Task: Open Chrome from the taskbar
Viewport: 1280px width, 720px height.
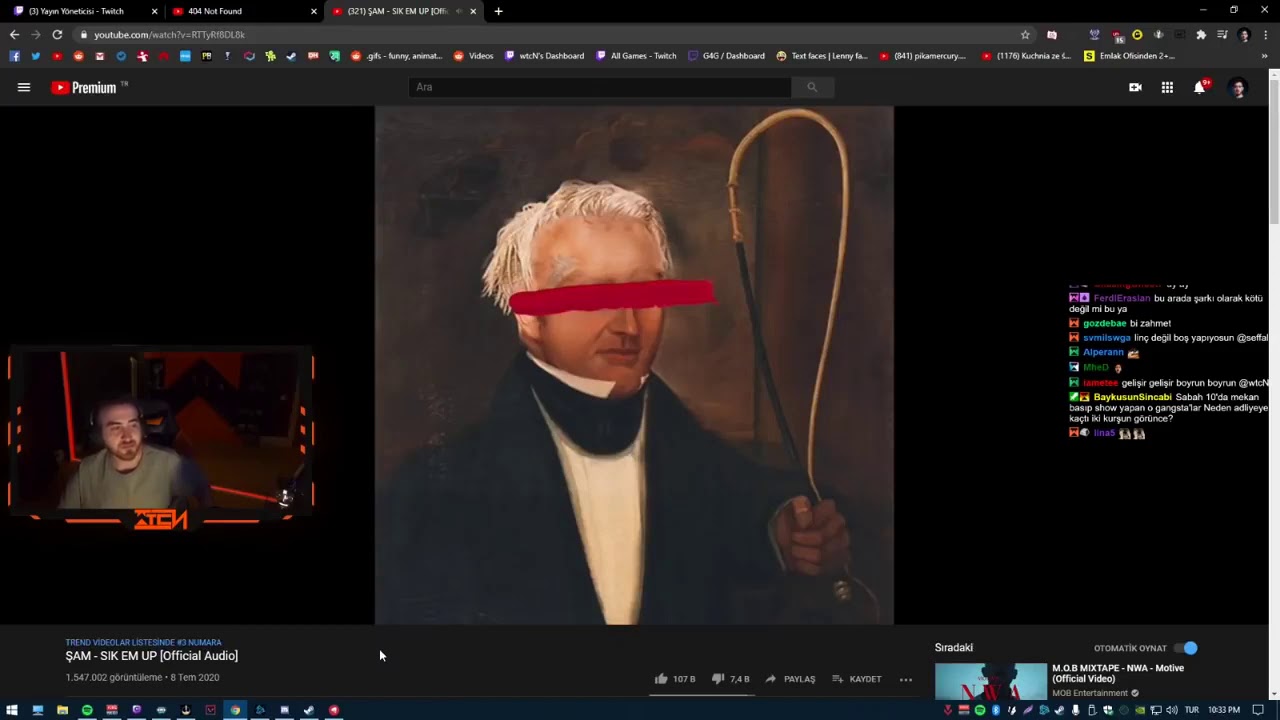Action: [x=235, y=710]
